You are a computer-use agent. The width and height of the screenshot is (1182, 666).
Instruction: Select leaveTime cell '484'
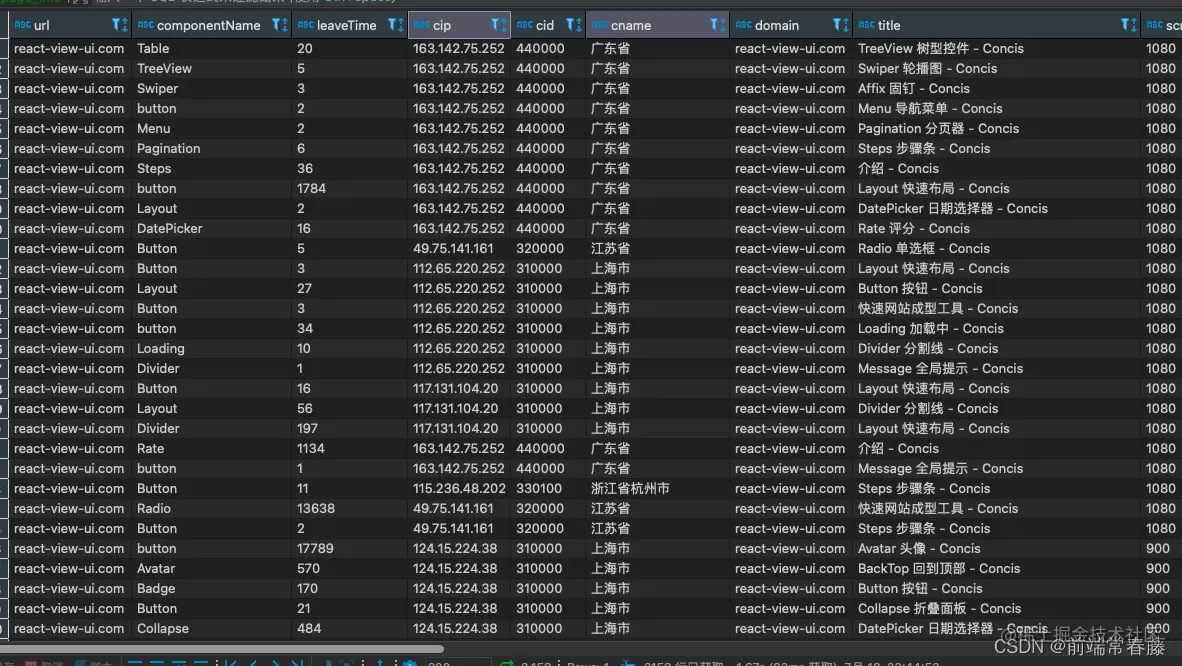tap(350, 628)
